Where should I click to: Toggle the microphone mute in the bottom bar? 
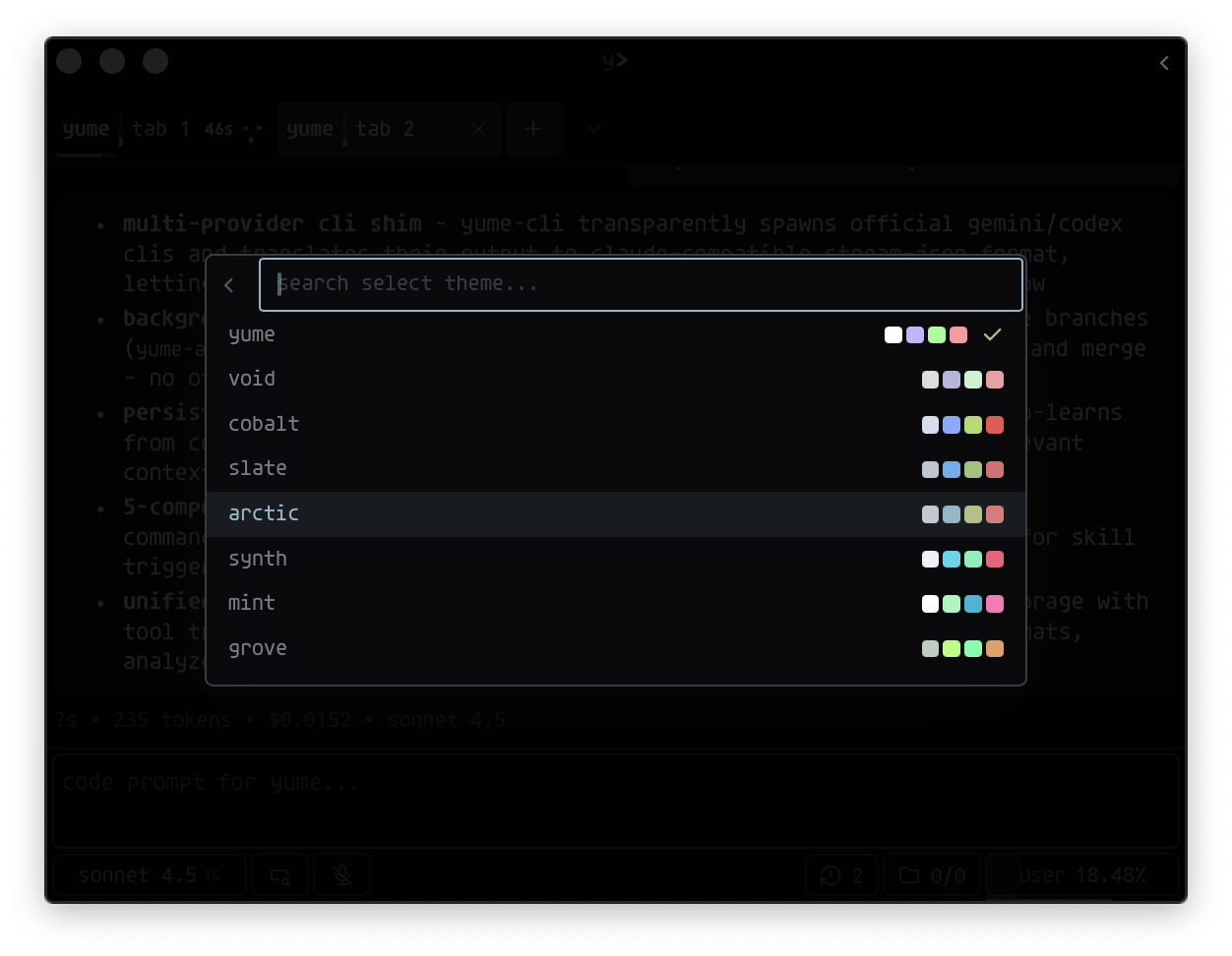tap(341, 874)
